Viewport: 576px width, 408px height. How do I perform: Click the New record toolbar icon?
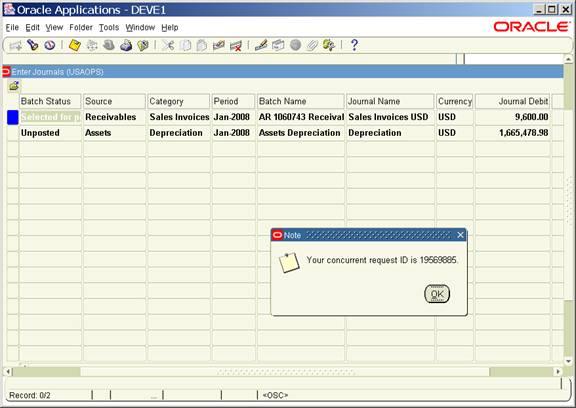(x=15, y=46)
